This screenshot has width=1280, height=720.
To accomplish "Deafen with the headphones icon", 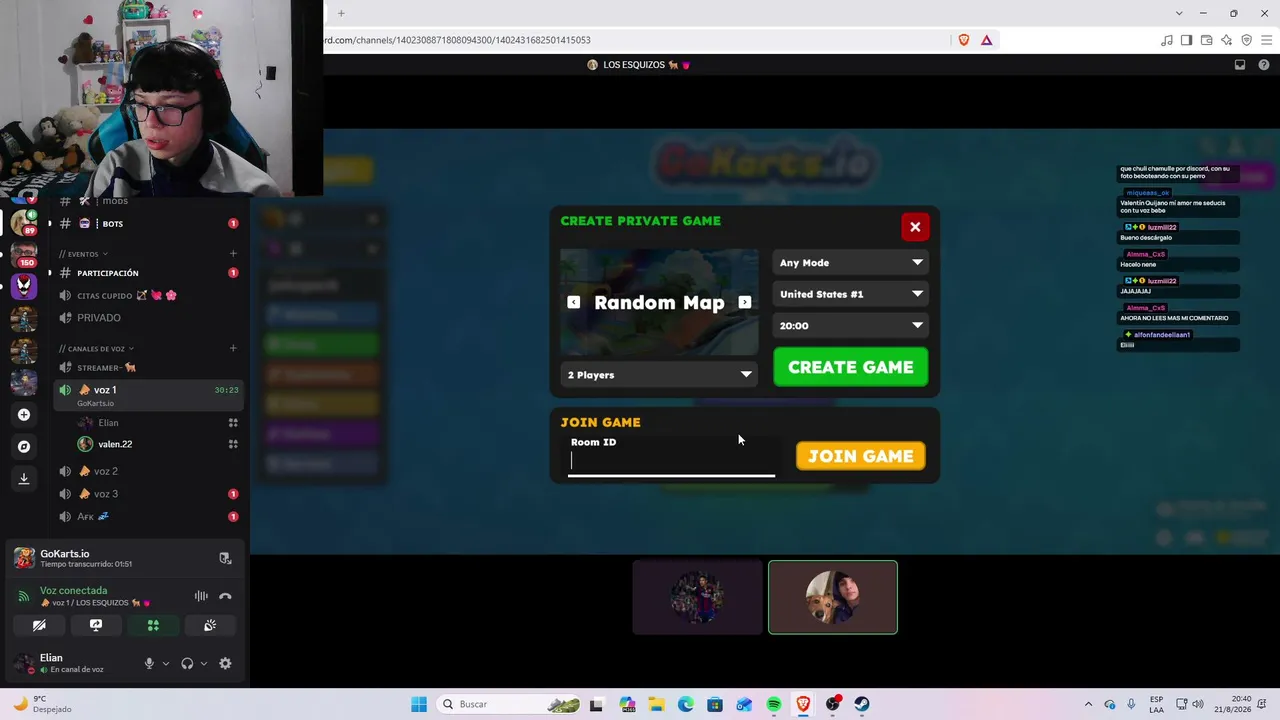I will [x=187, y=663].
